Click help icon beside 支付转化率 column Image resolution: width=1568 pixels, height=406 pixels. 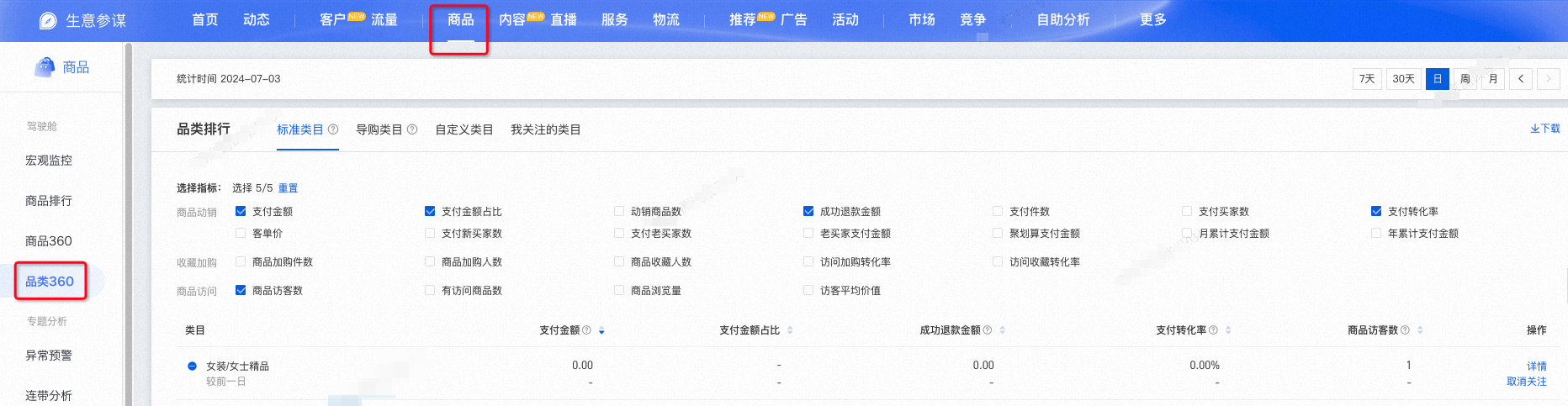1213,330
